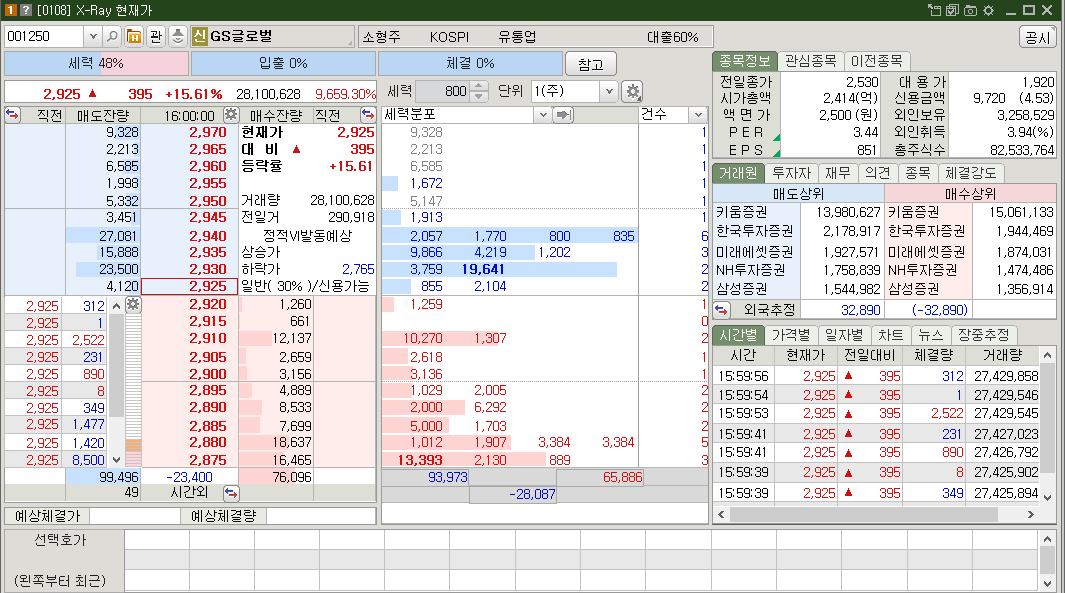The height and width of the screenshot is (593, 1065).
Task: Click the arrow icon beside 세력분포 dropdown
Action: click(x=563, y=115)
